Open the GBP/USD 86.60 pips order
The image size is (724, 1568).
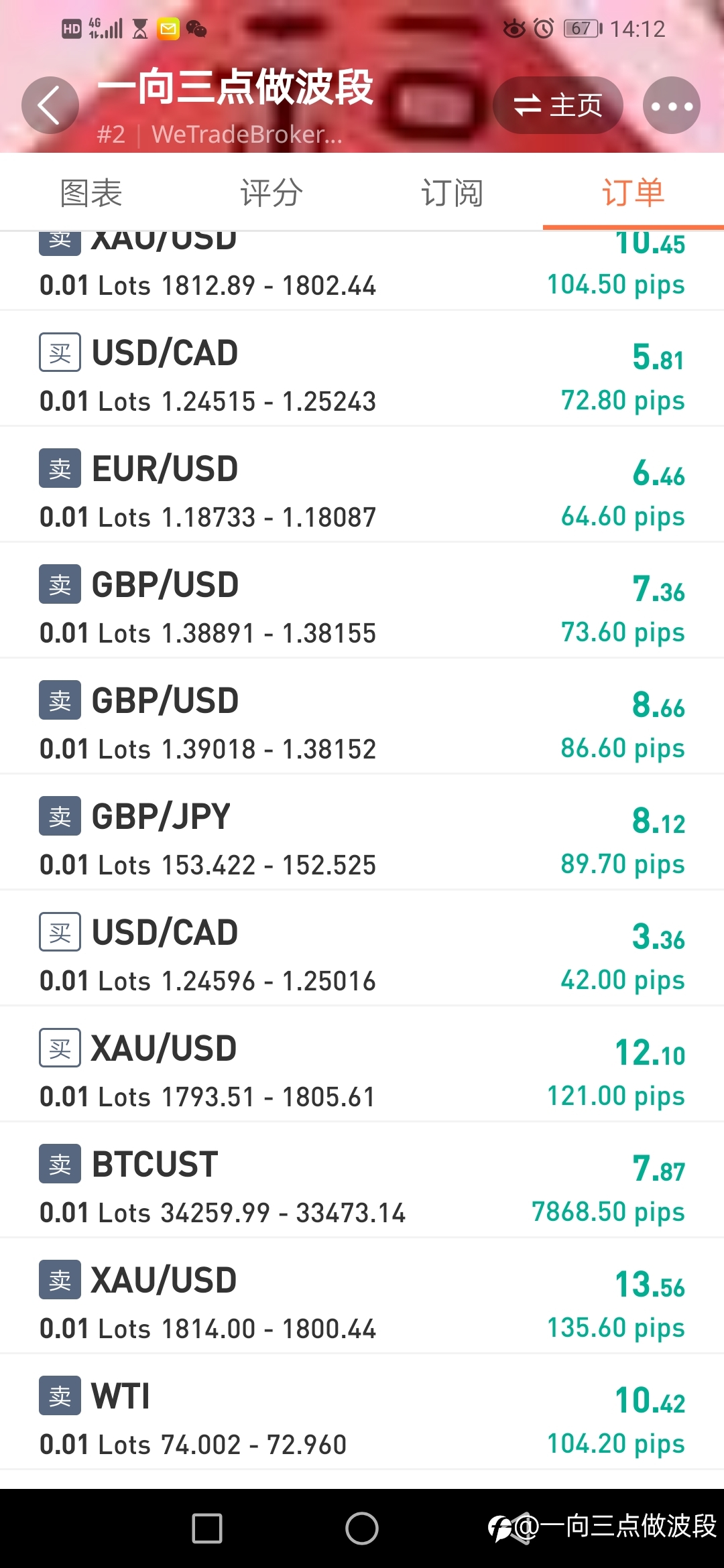click(x=362, y=716)
